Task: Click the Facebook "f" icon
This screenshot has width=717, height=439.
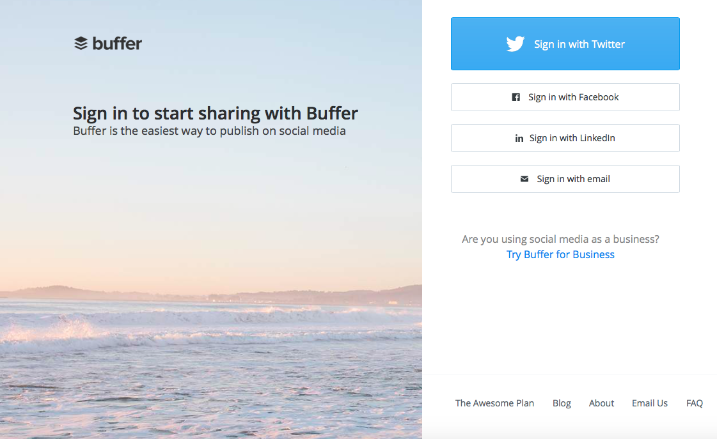Action: [x=516, y=97]
